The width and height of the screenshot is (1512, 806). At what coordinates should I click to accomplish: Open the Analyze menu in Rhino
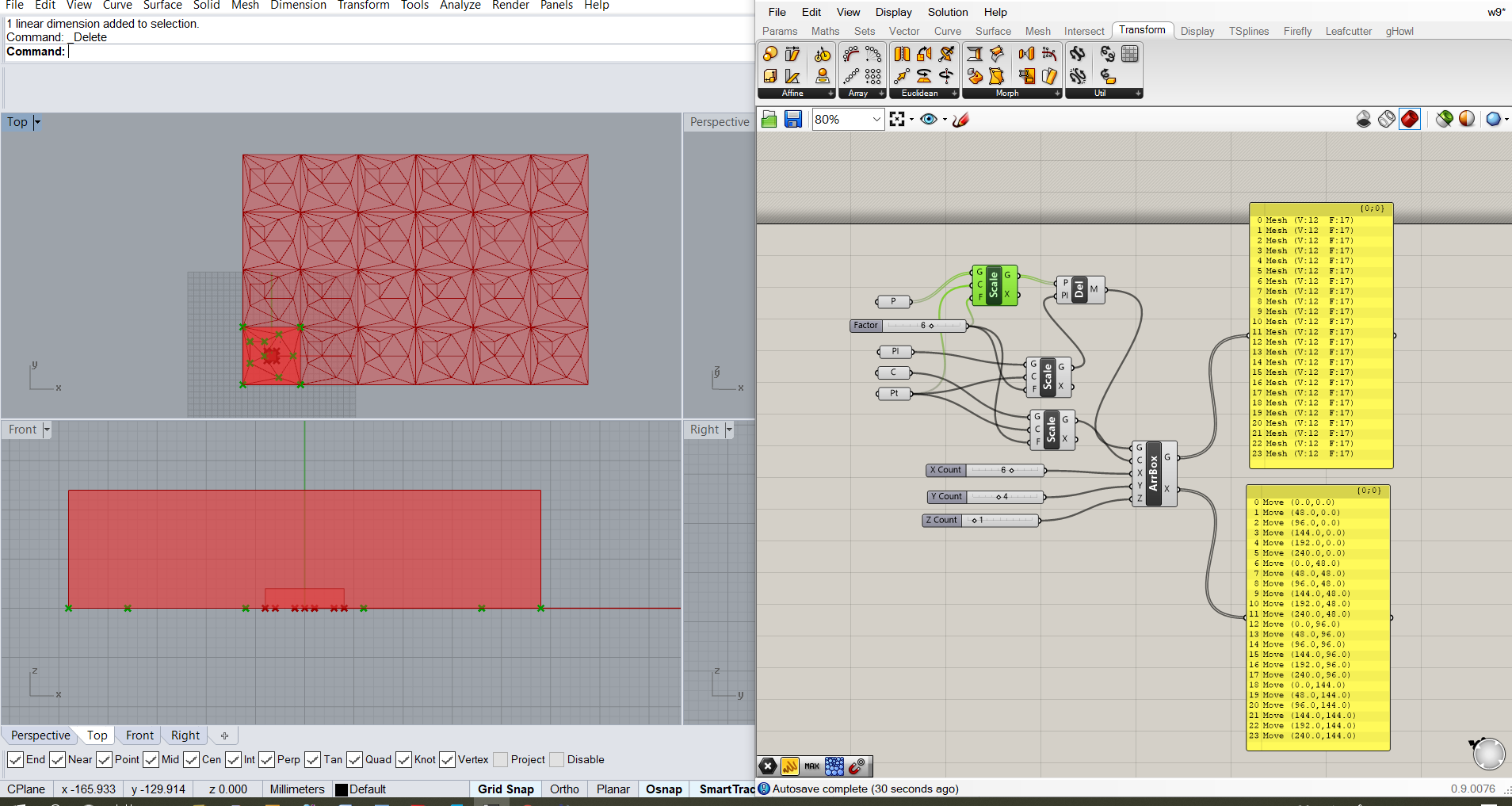coord(460,5)
